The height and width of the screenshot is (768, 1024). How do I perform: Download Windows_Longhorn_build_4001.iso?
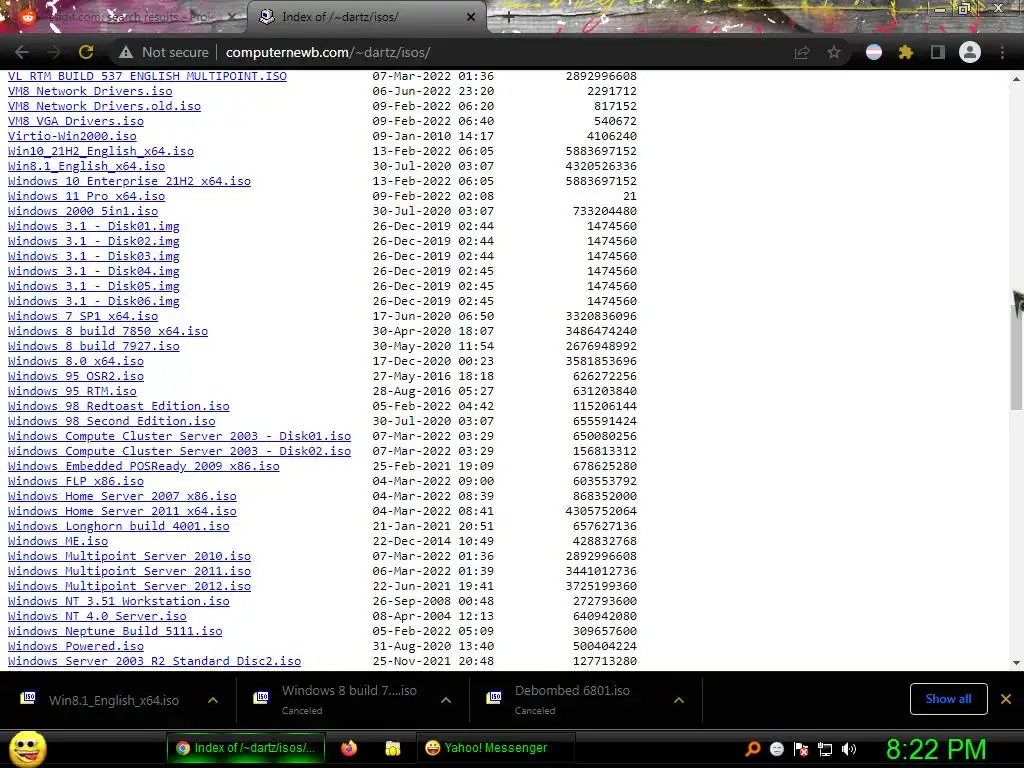tap(119, 526)
